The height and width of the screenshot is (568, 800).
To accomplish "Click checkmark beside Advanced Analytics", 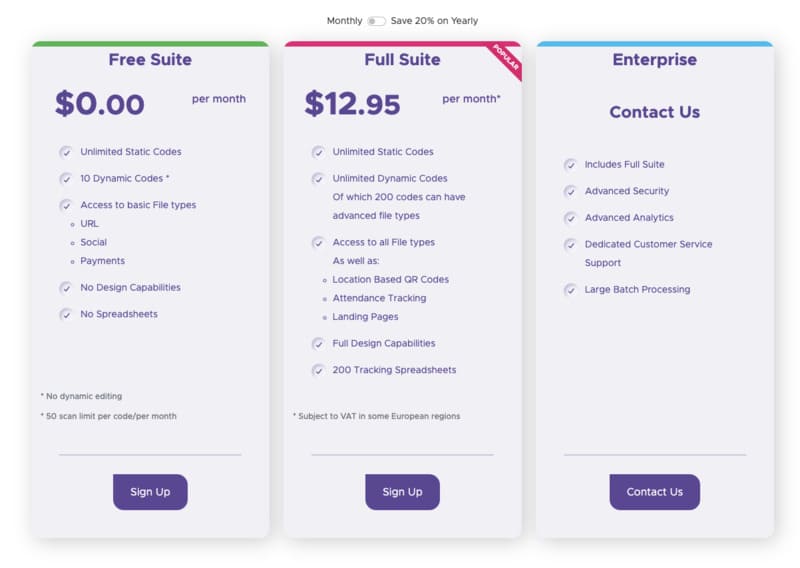I will coord(570,218).
